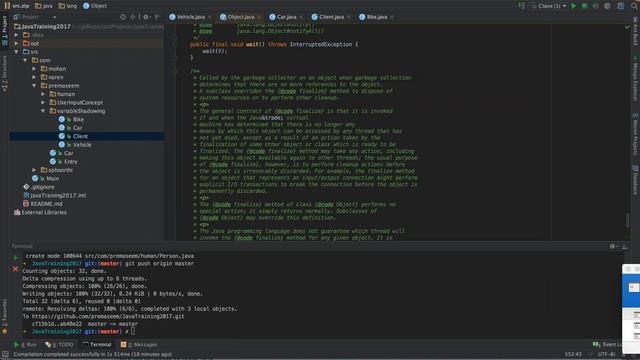The image size is (640, 360).
Task: Expand the naren package arrow
Action: point(34,77)
